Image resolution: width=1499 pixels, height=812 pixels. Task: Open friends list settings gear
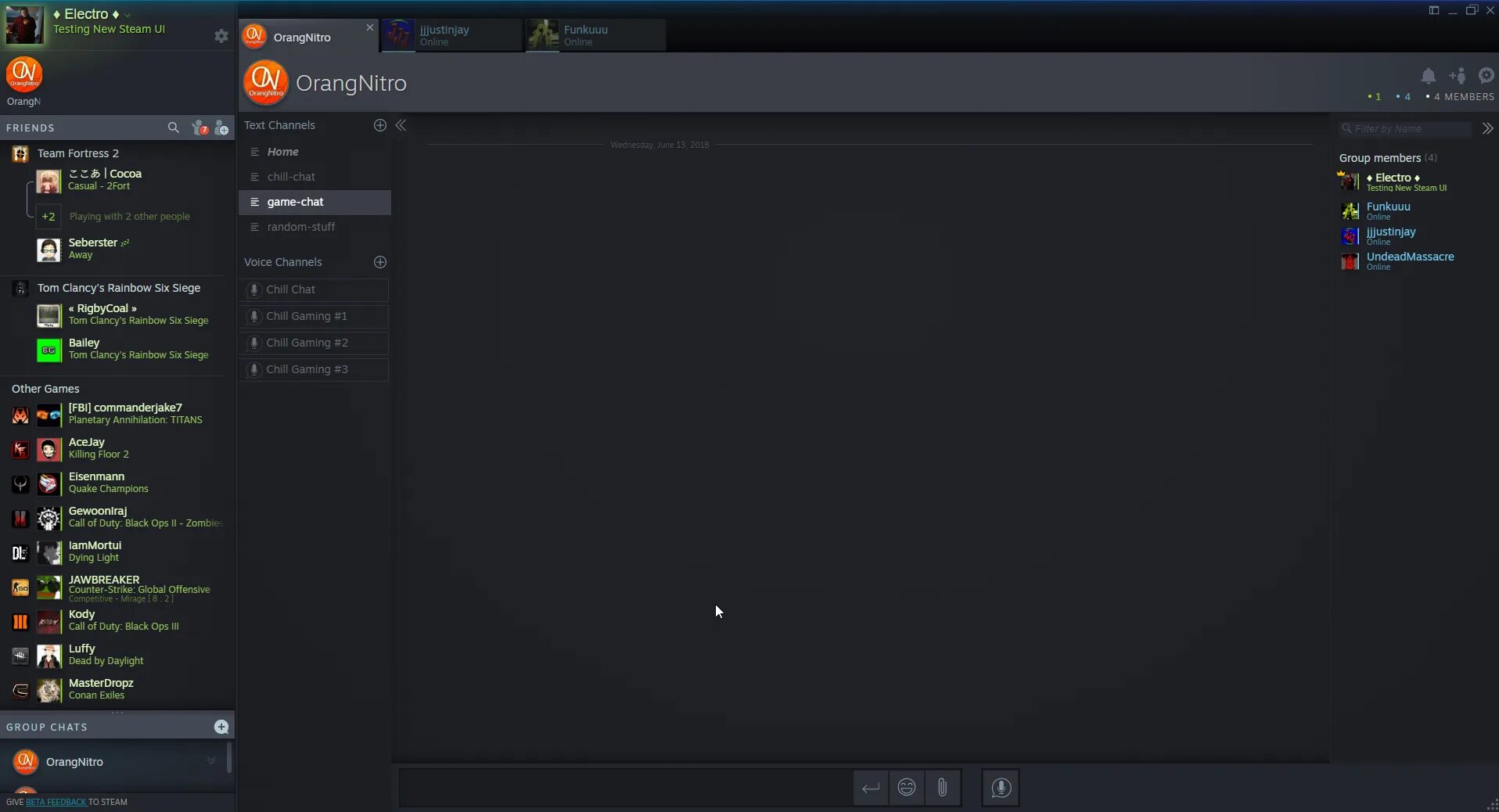(x=221, y=36)
